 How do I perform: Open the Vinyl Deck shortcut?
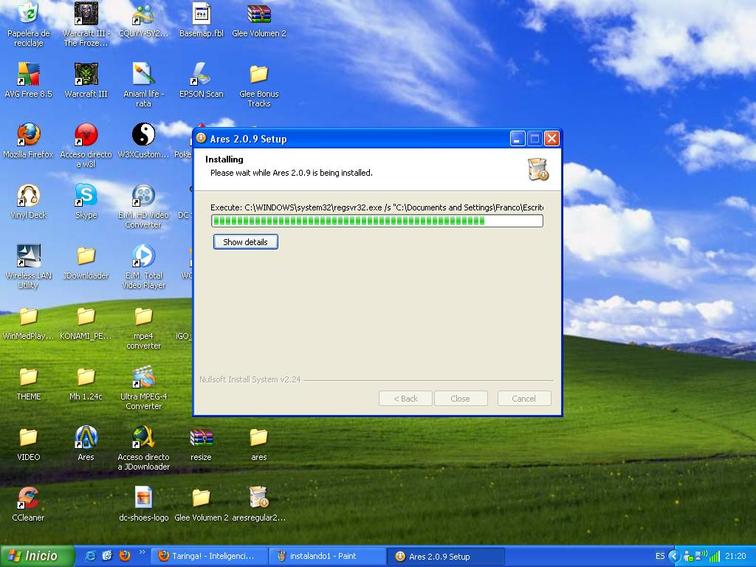pyautogui.click(x=28, y=196)
